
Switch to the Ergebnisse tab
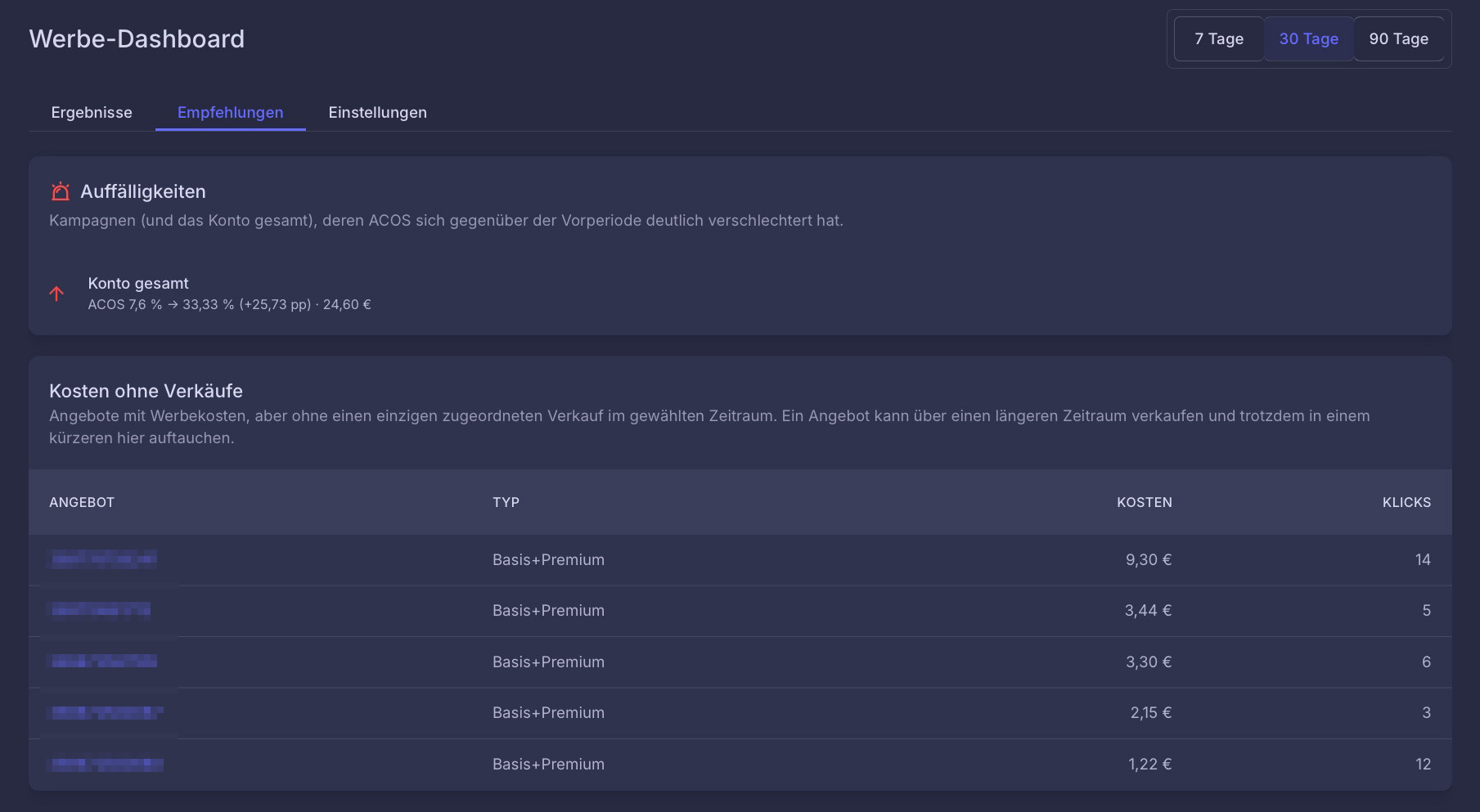coord(92,112)
